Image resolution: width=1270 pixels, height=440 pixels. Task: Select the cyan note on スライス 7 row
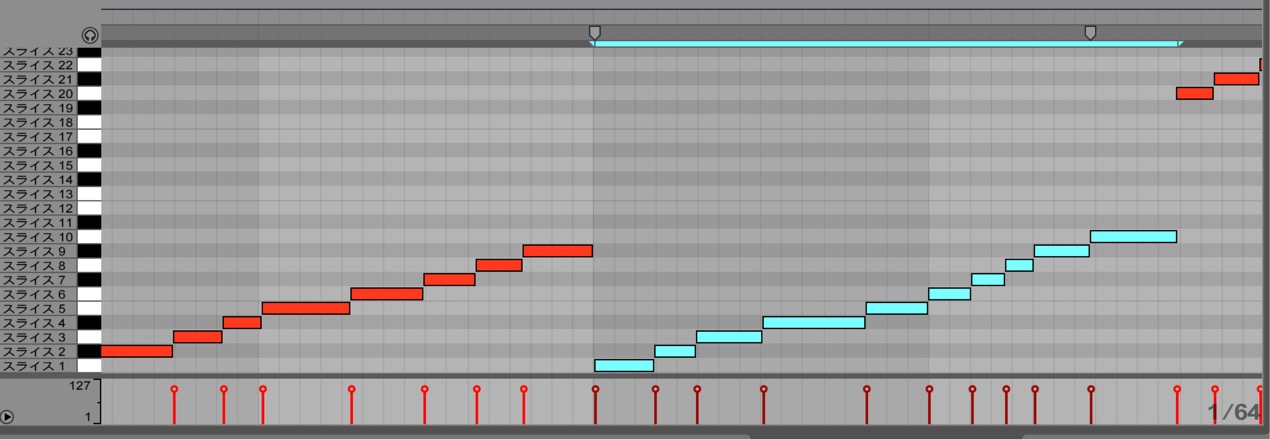(988, 280)
